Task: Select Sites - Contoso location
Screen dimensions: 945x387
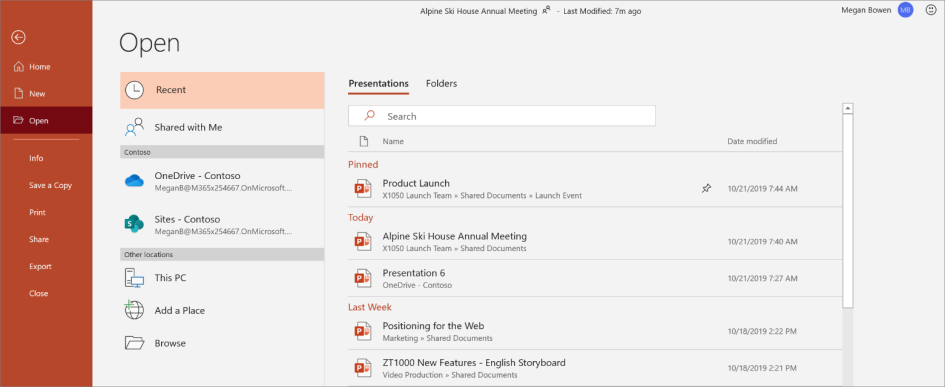Action: coord(222,224)
